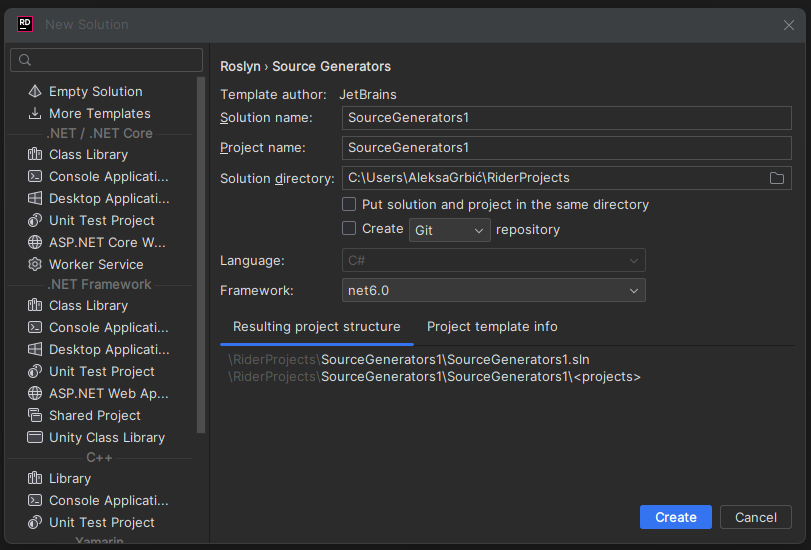
Task: Click the JetBrains template author value
Action: [368, 95]
